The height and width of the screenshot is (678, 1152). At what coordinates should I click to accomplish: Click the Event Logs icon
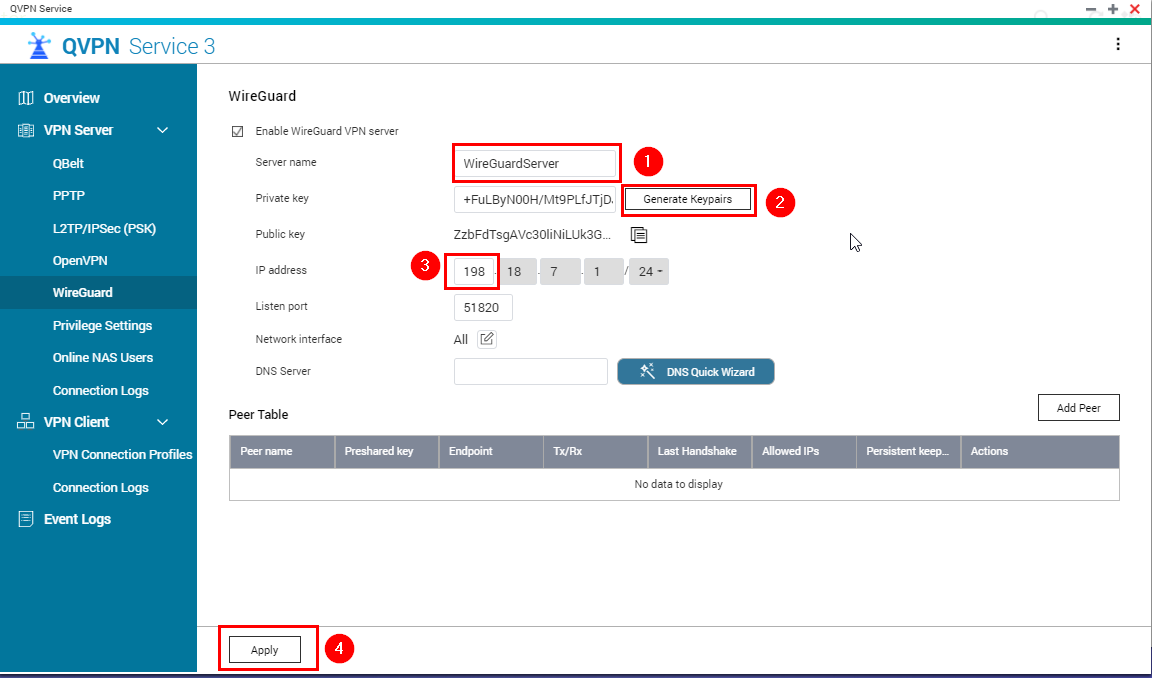point(26,519)
